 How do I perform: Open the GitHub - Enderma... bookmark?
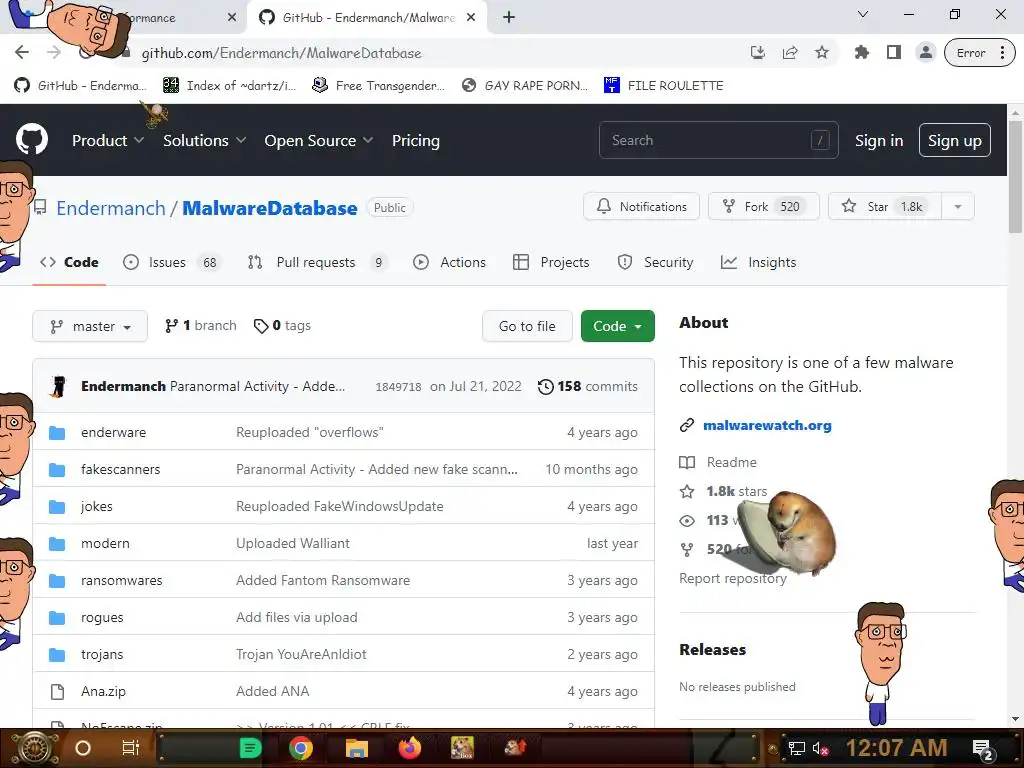[x=80, y=86]
